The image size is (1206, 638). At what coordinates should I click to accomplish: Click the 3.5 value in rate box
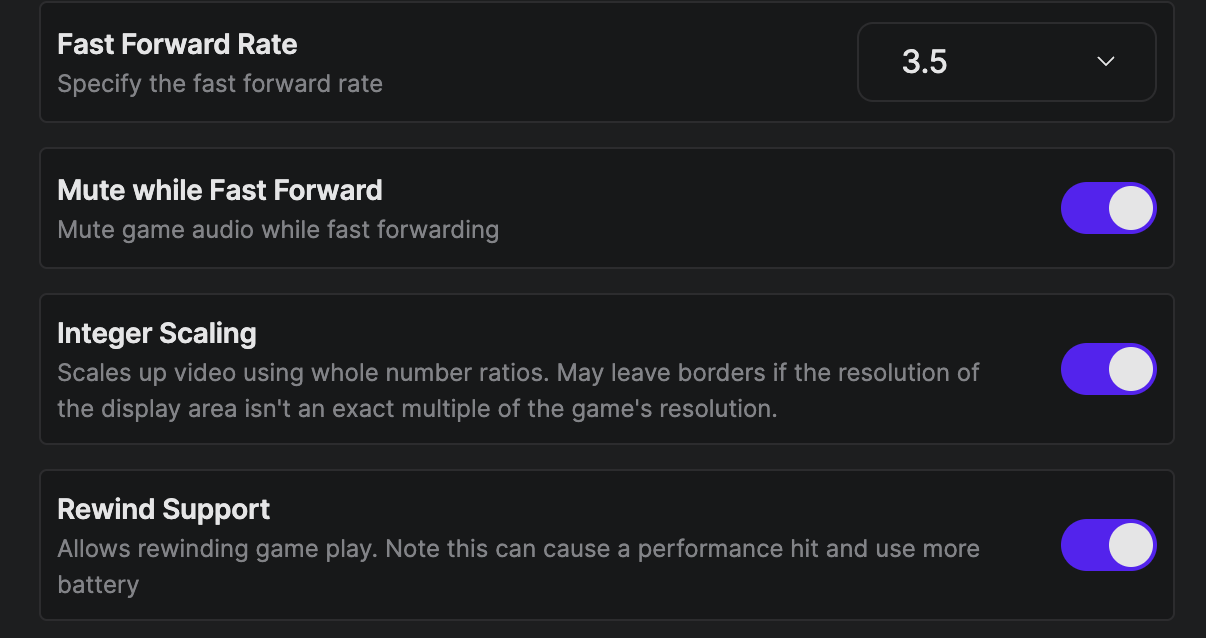[925, 62]
